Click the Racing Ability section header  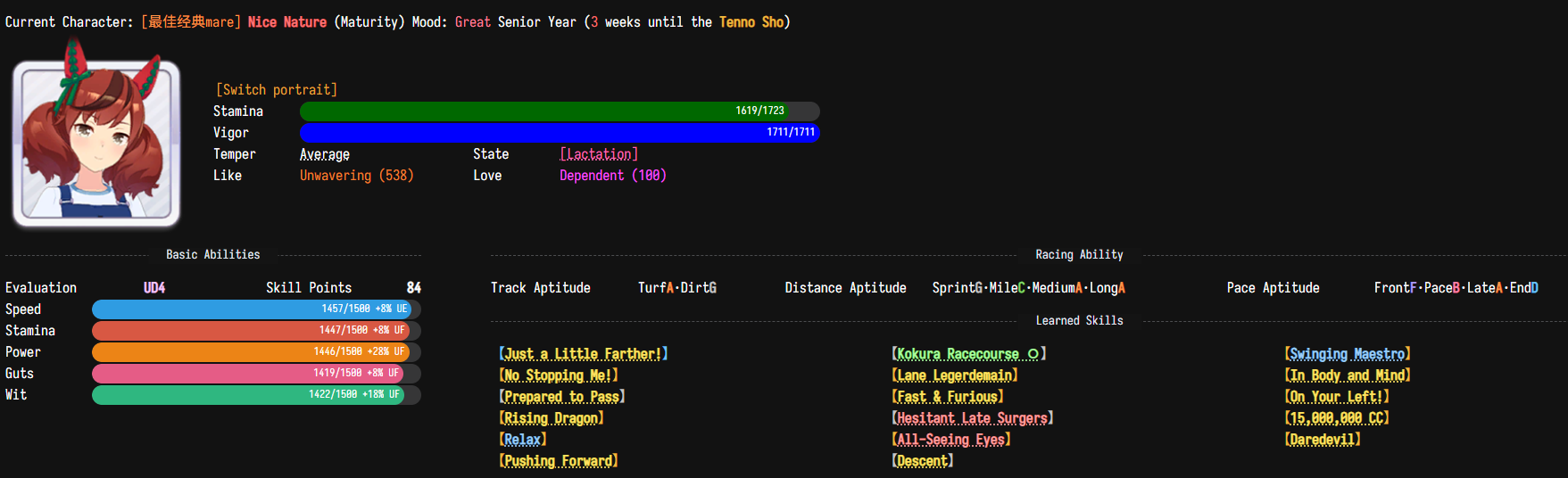click(1080, 255)
